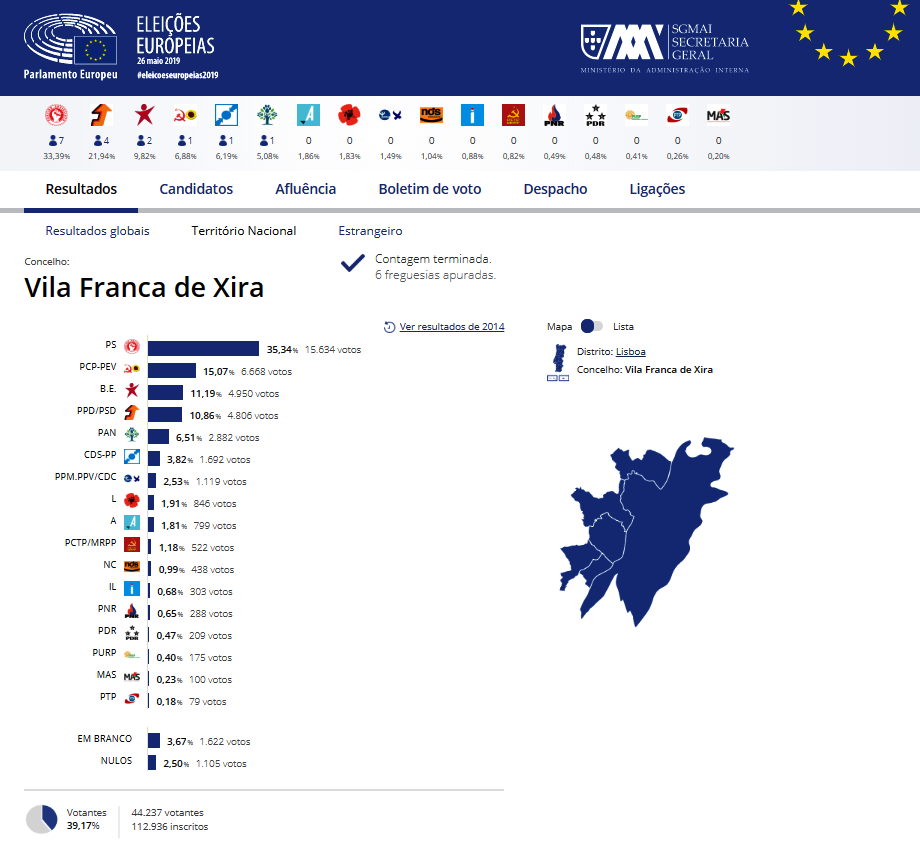Follow the Lisboa district link
This screenshot has width=920, height=844.
point(630,351)
